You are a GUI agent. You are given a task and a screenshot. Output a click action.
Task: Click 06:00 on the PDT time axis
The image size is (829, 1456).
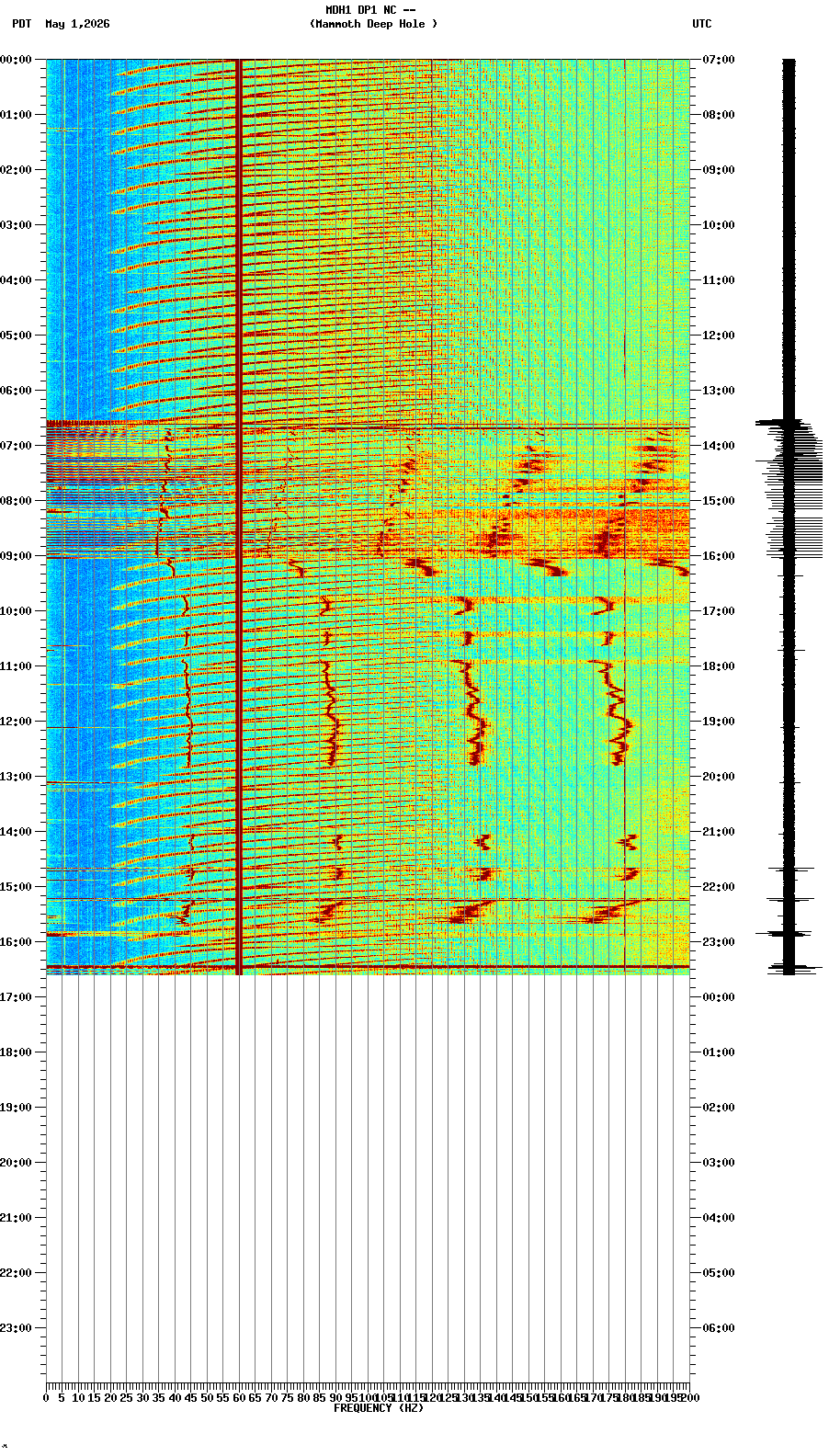click(x=17, y=391)
